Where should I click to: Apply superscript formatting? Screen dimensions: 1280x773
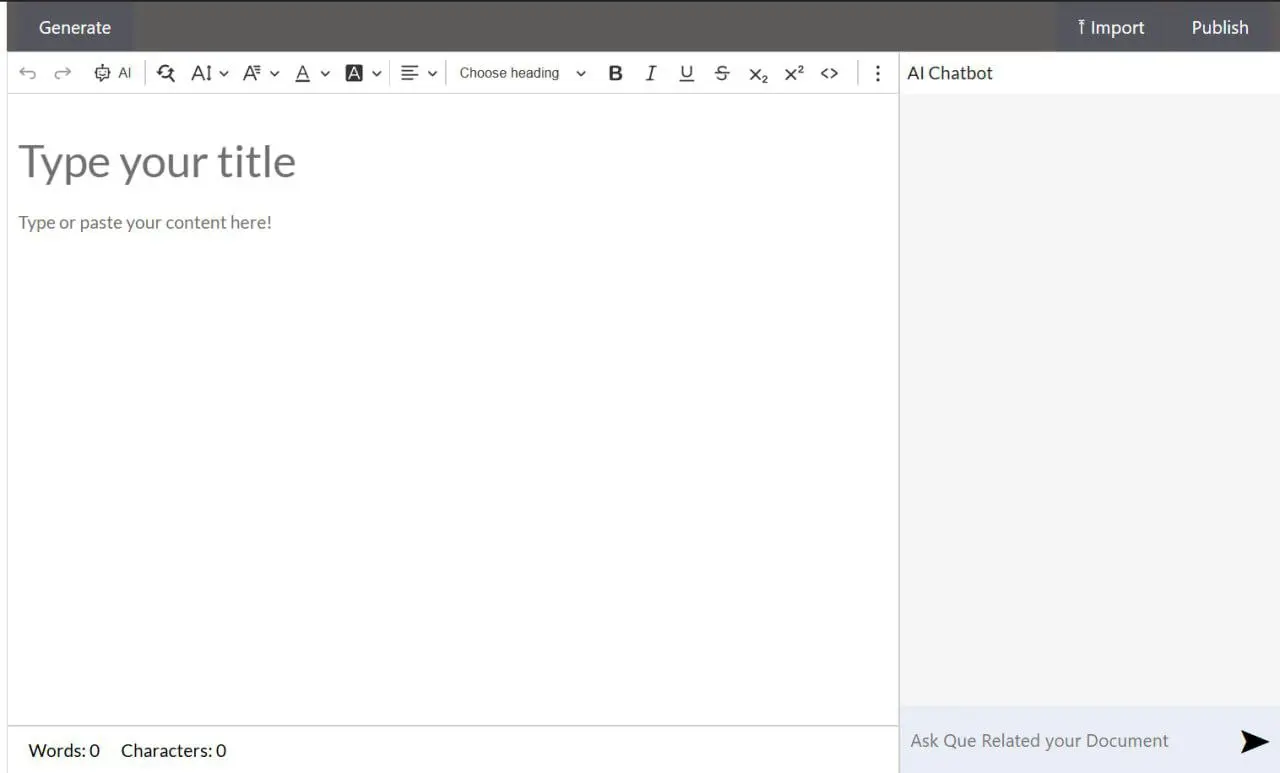coord(794,73)
